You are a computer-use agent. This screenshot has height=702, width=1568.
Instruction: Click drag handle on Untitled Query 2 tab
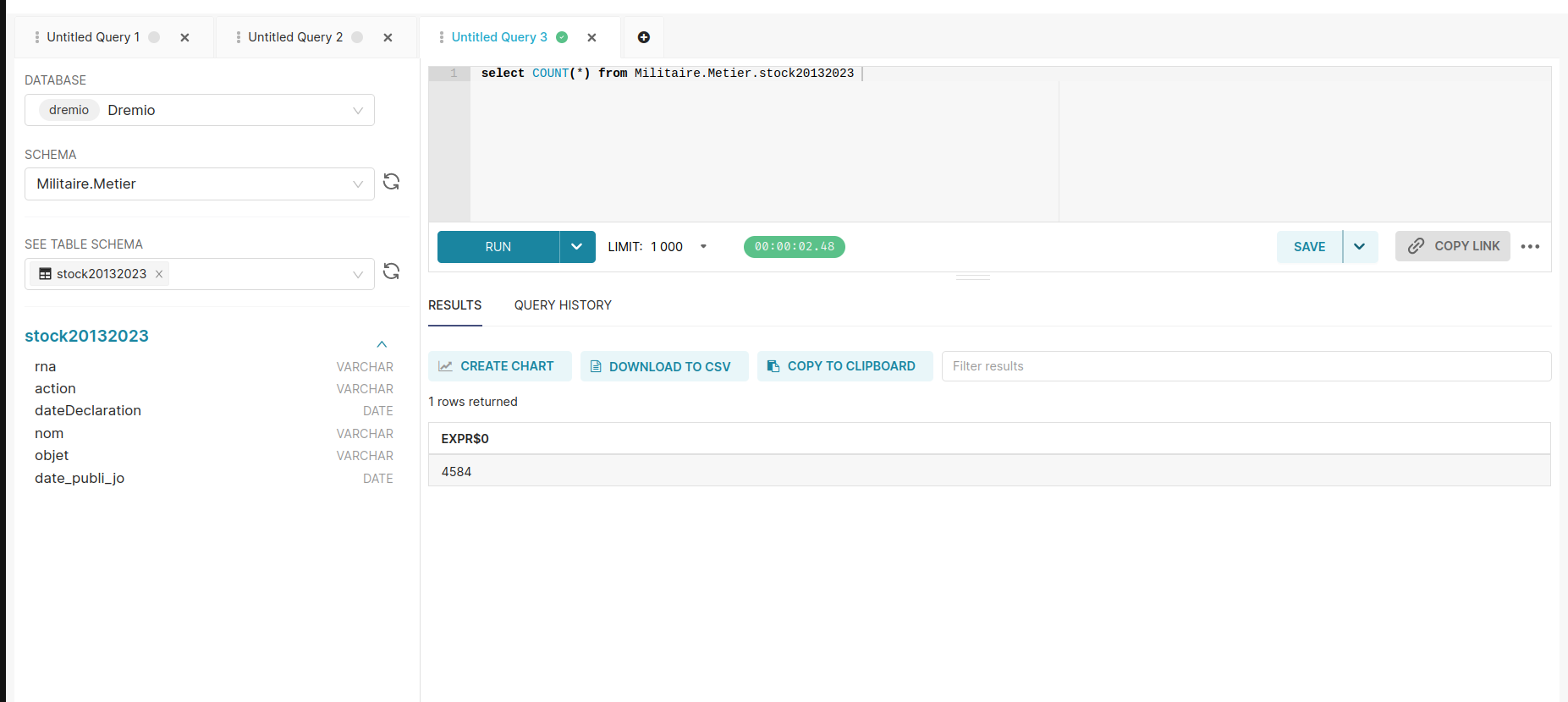[239, 37]
